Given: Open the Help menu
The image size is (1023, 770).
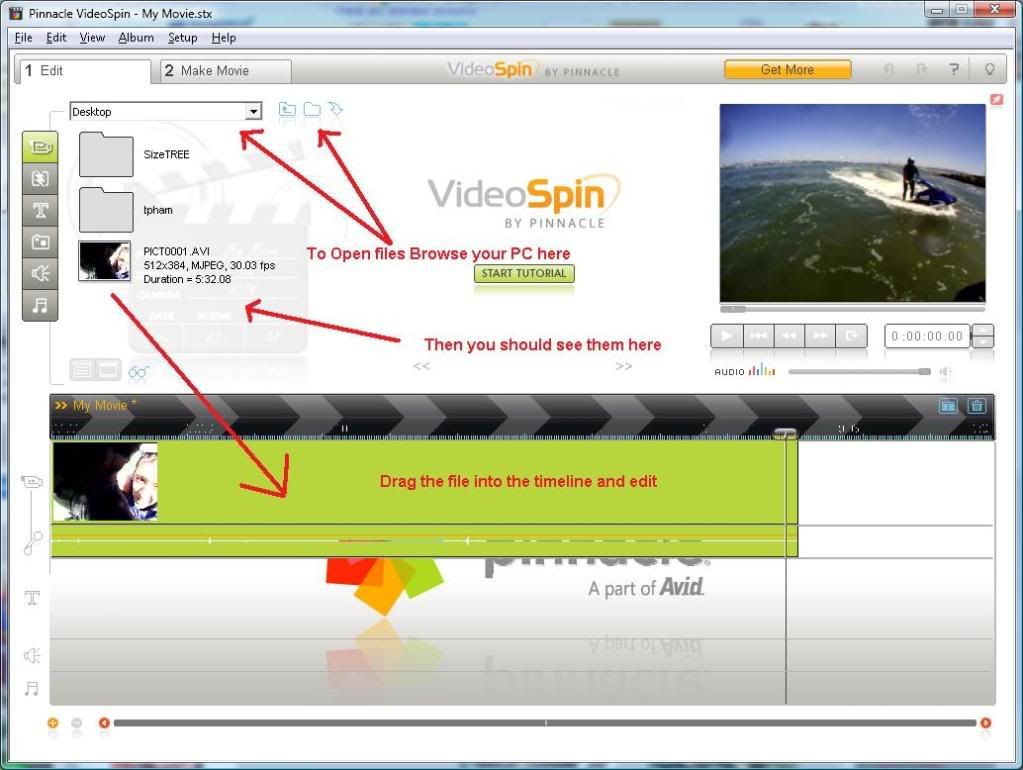Looking at the screenshot, I should 223,38.
